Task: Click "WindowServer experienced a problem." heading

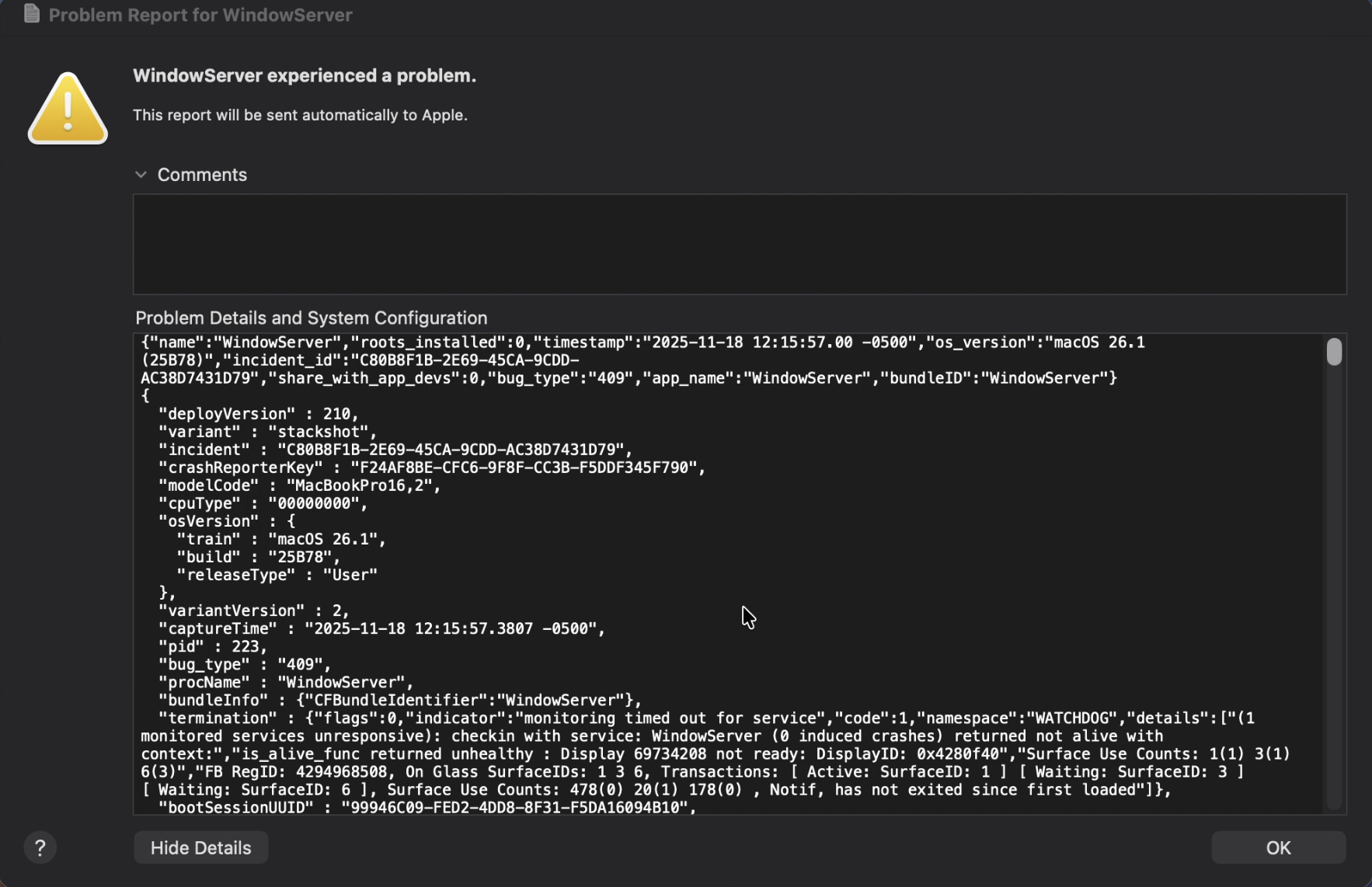Action: 305,75
